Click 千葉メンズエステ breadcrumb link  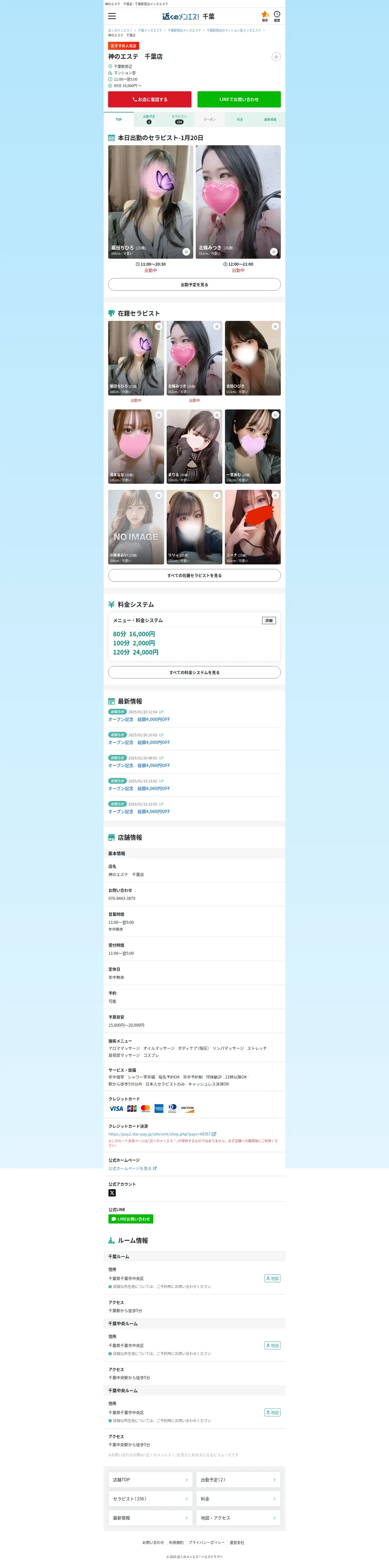(150, 30)
